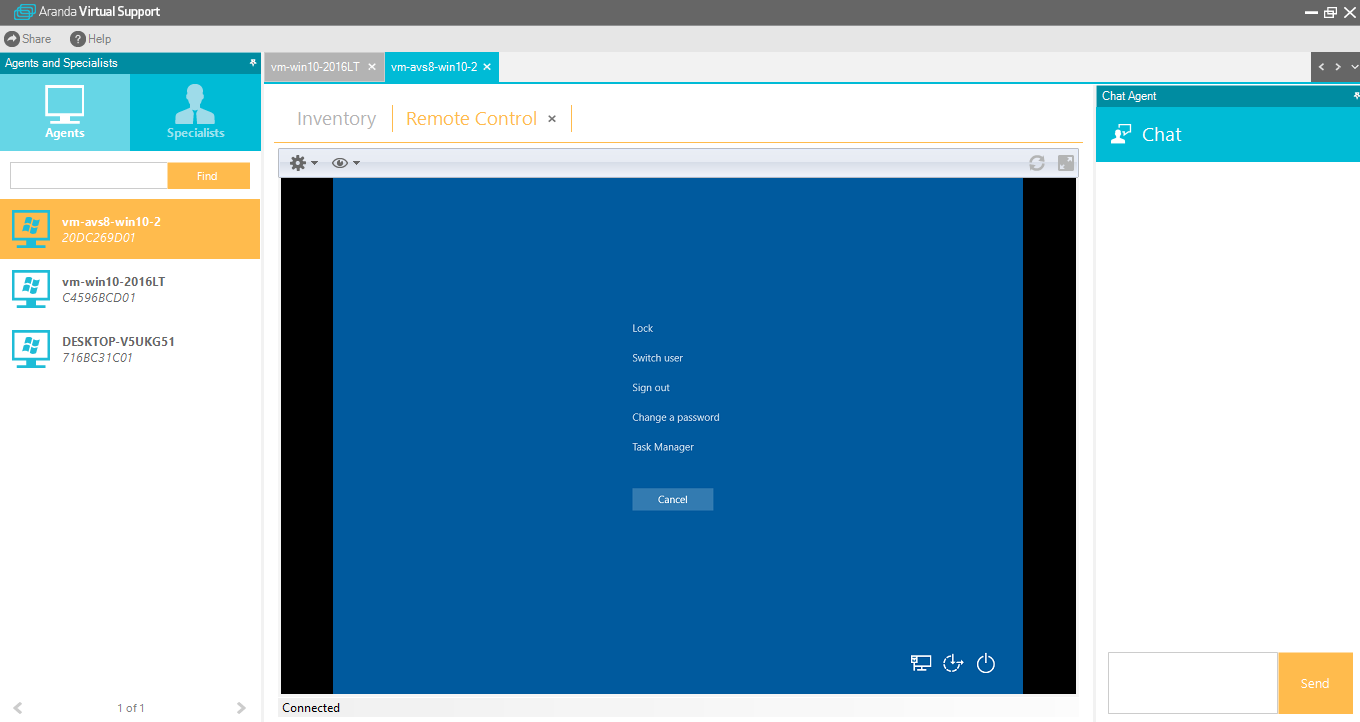Viewport: 1360px width, 722px height.
Task: Click the Connected status text
Action: pos(311,708)
